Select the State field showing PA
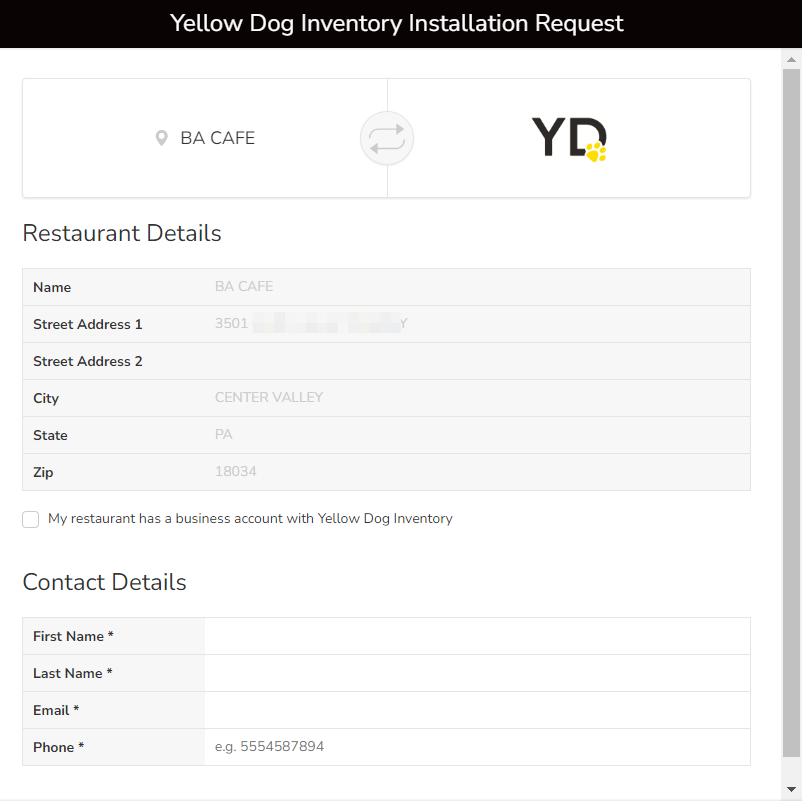Viewport: 802px width, 811px height. (476, 435)
